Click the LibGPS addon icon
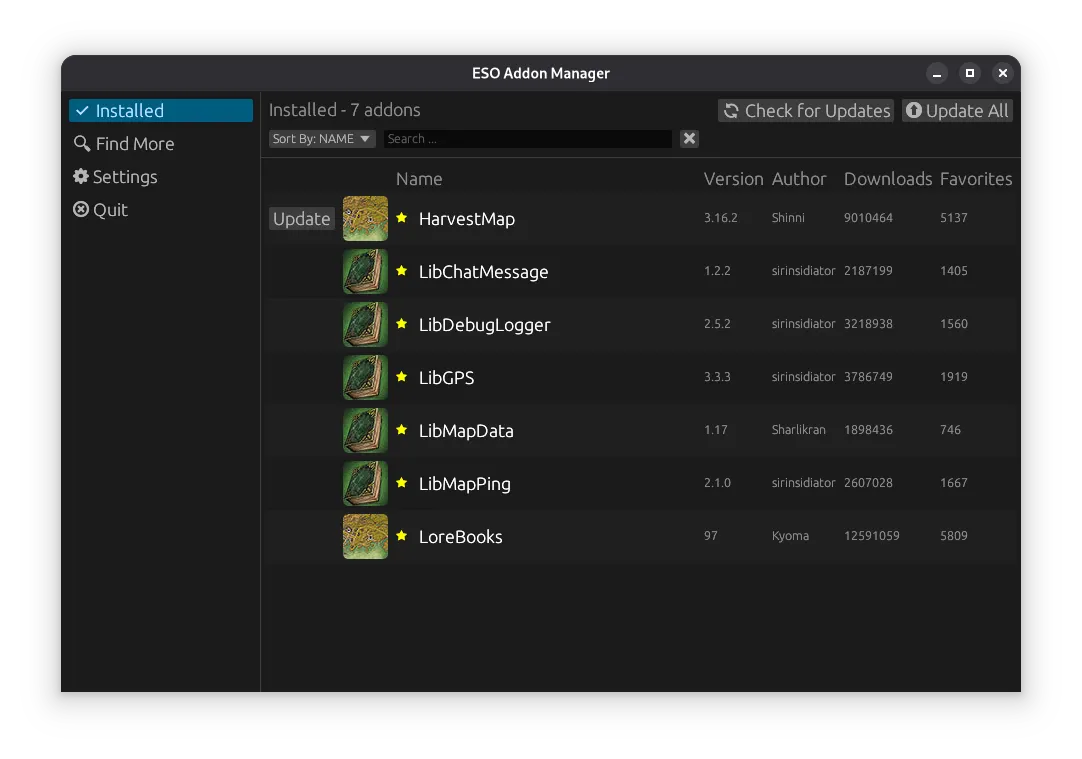The image size is (1082, 759). [365, 377]
